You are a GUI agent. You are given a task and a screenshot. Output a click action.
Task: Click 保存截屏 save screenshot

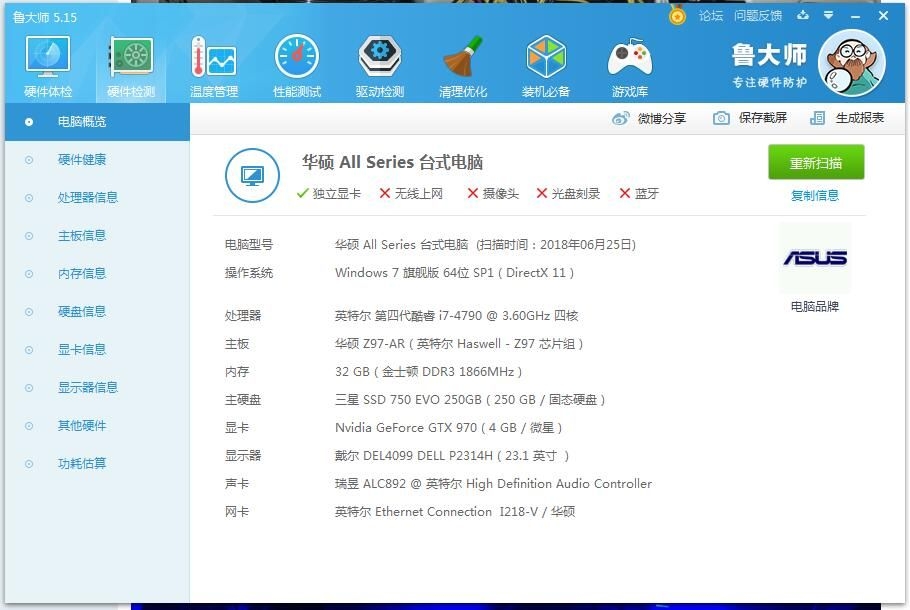click(750, 118)
